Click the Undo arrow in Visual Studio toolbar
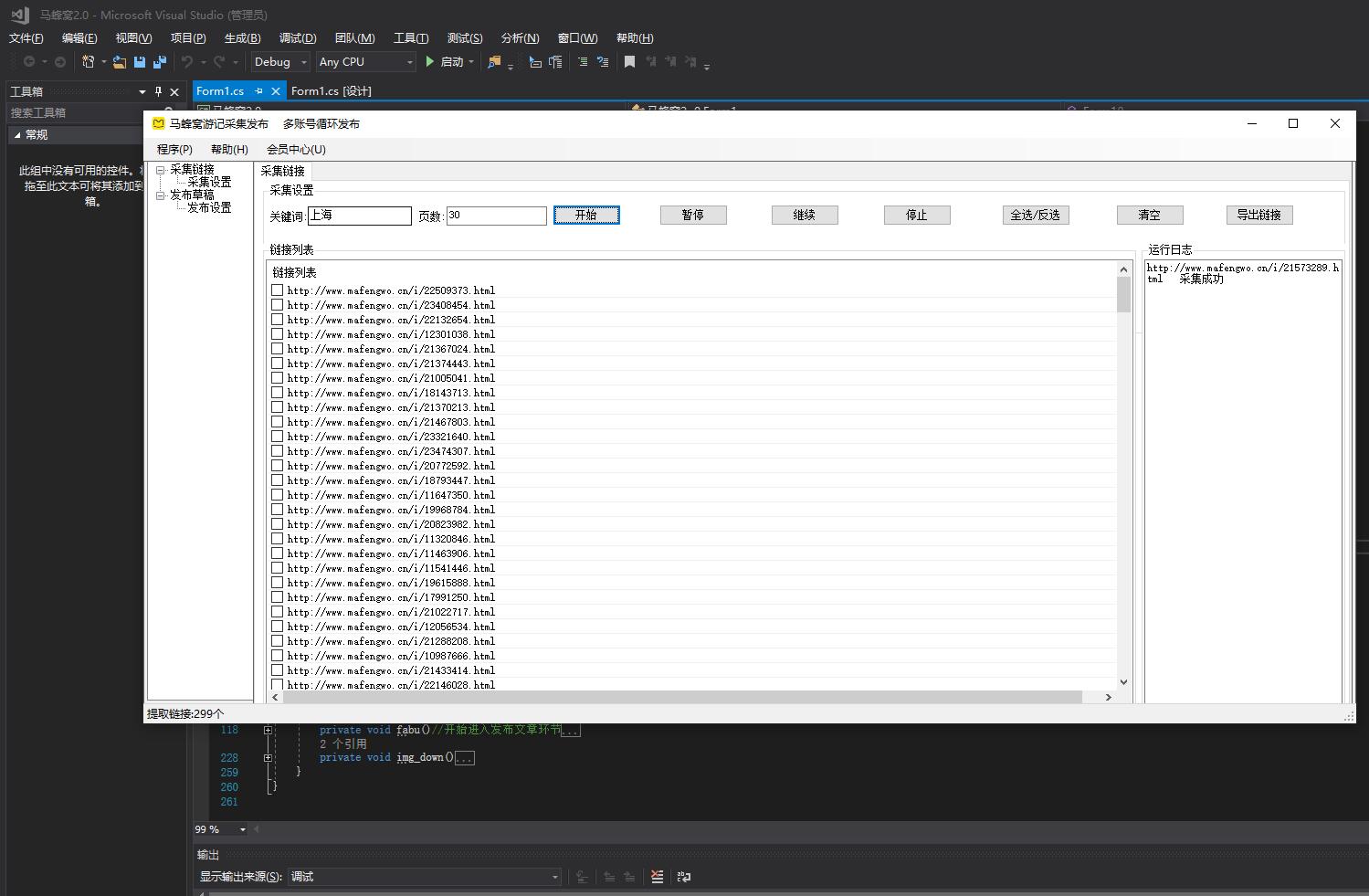1369x896 pixels. pos(186,61)
